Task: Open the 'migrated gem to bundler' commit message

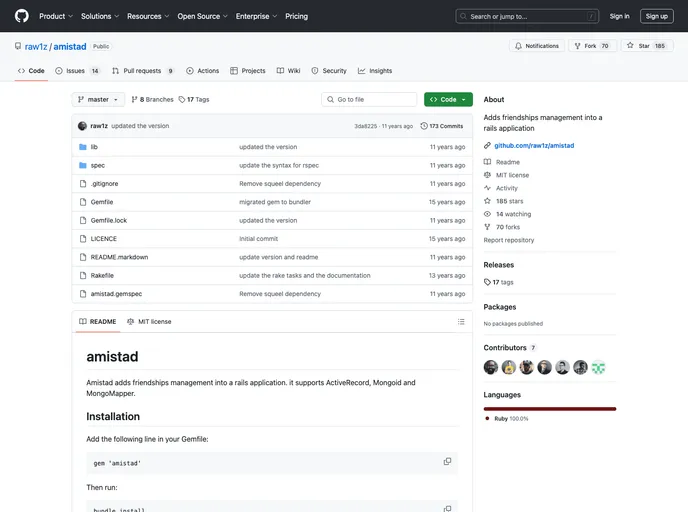Action: (275, 202)
